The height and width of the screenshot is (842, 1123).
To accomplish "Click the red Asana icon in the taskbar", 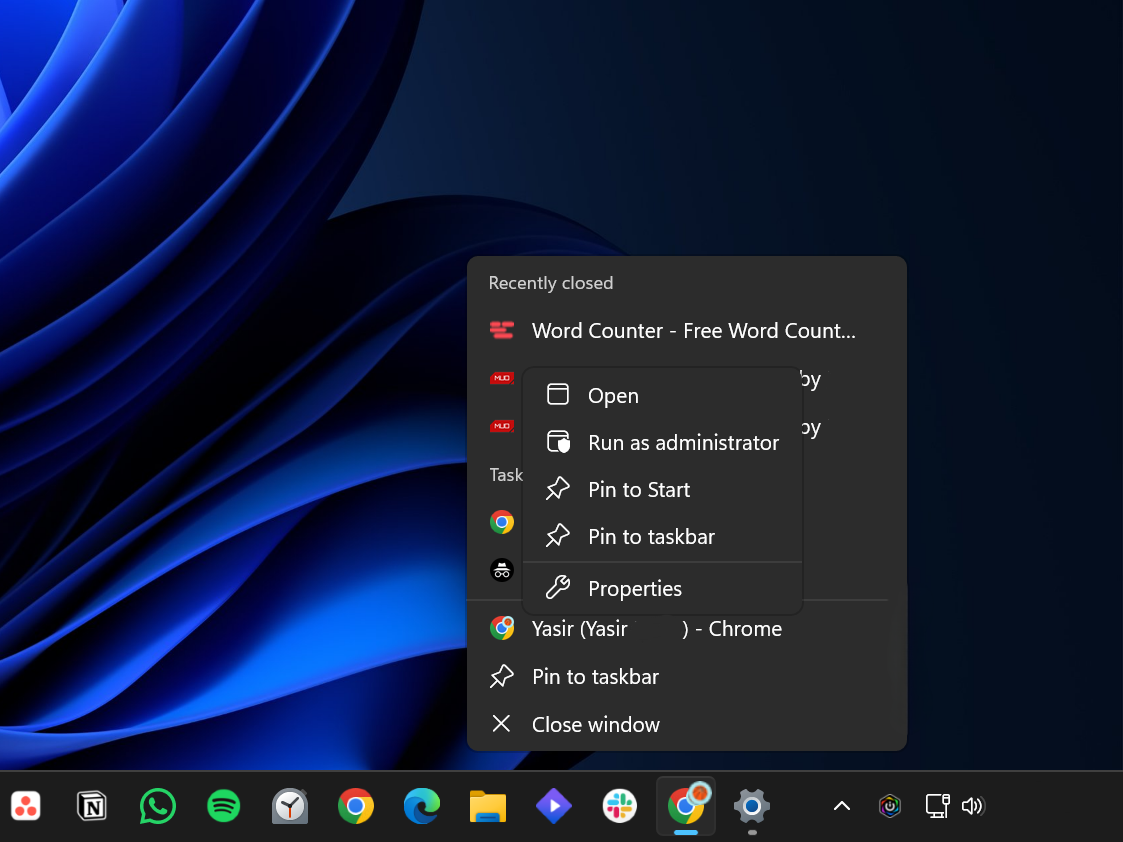I will tap(26, 805).
